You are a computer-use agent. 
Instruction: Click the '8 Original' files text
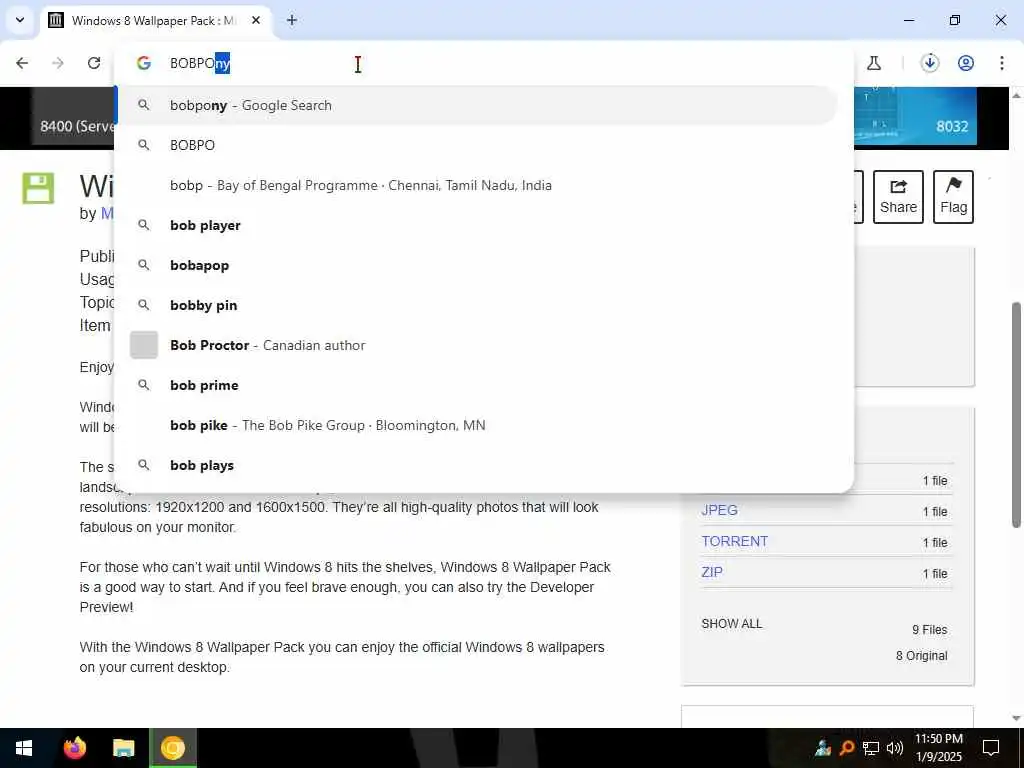tap(921, 656)
